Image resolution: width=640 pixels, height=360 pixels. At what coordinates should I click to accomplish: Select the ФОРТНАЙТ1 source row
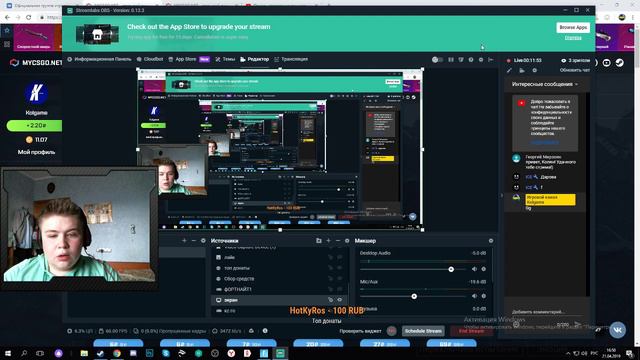[x=280, y=289]
